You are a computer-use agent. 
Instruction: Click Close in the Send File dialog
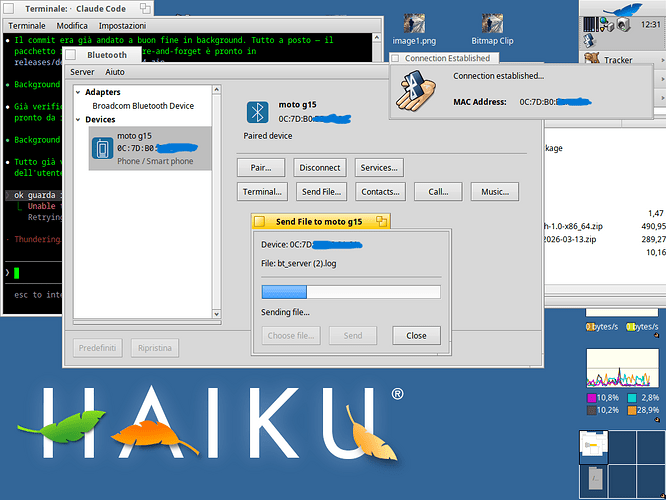click(x=416, y=336)
